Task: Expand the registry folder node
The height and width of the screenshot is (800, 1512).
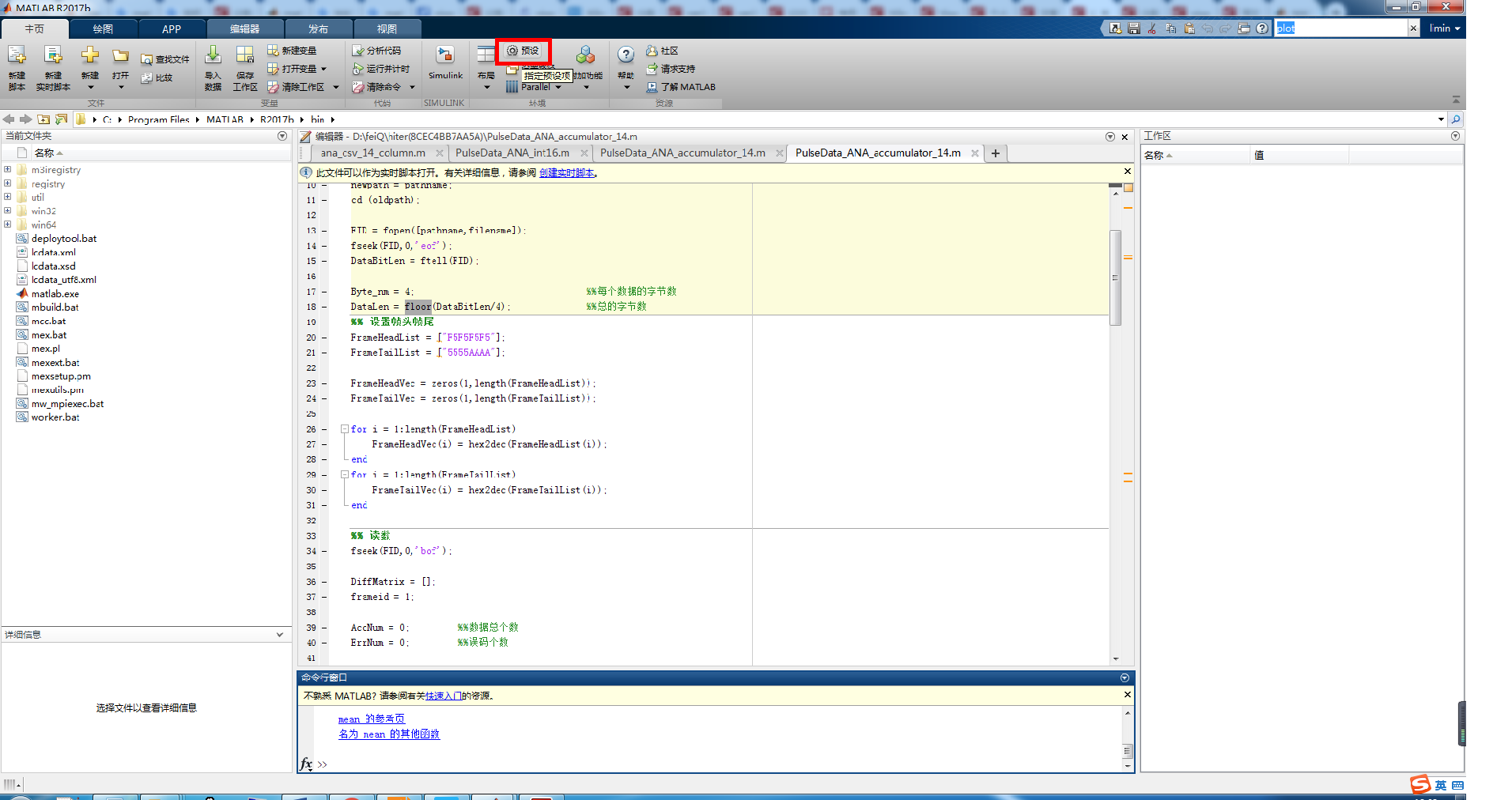Action: pos(8,183)
